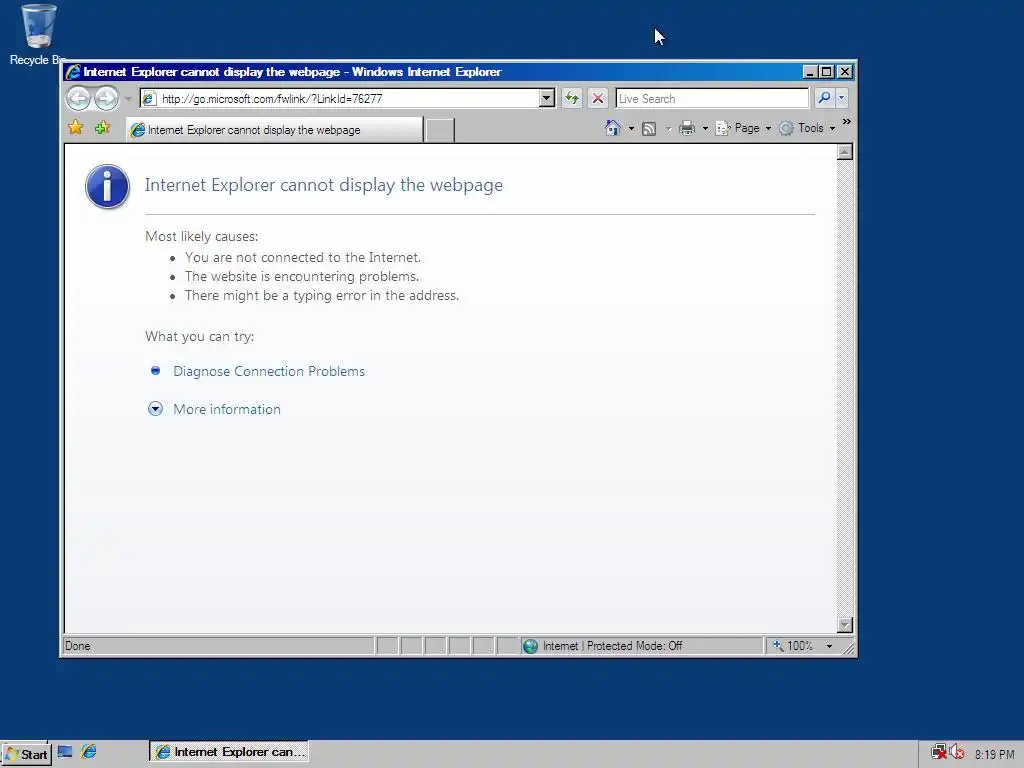This screenshot has height=768, width=1024.
Task: Click into the Live Search box
Action: [712, 99]
